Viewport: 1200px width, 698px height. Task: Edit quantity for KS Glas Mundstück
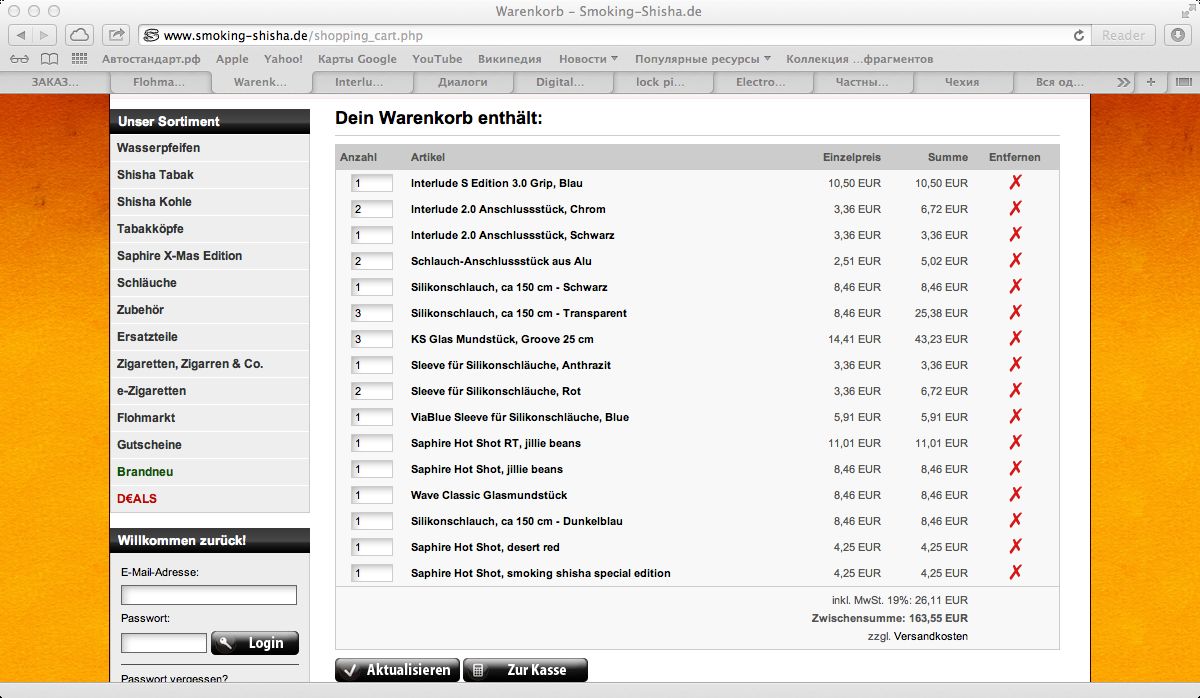[x=372, y=339]
